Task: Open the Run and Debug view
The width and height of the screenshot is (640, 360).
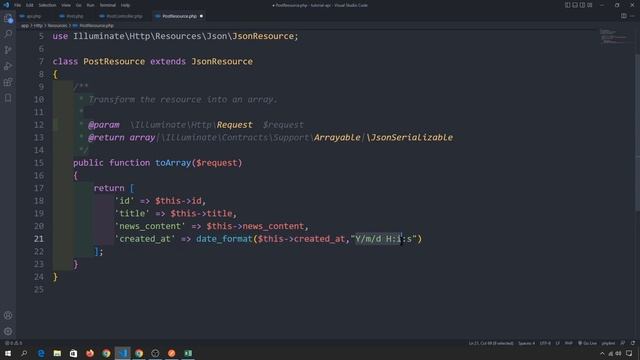Action: coord(8,66)
